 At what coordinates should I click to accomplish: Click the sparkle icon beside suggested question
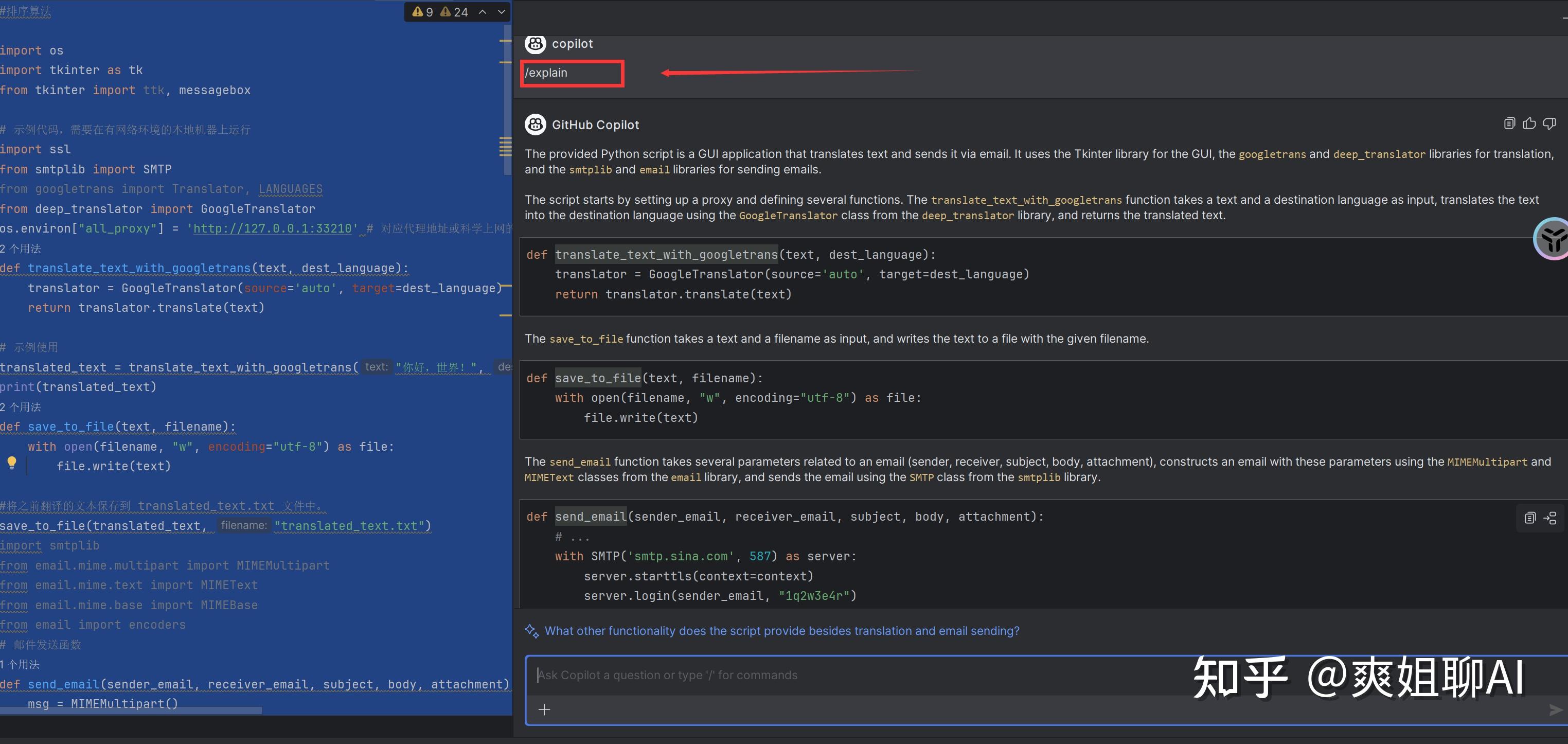pyautogui.click(x=531, y=631)
